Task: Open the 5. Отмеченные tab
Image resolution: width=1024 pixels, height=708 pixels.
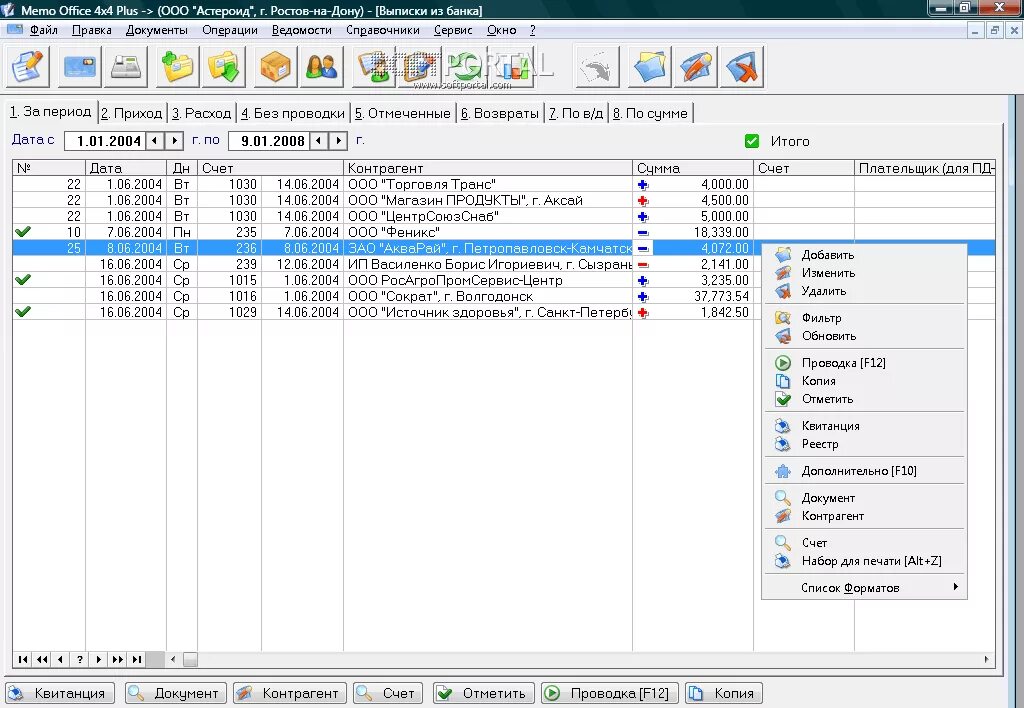Action: point(403,113)
